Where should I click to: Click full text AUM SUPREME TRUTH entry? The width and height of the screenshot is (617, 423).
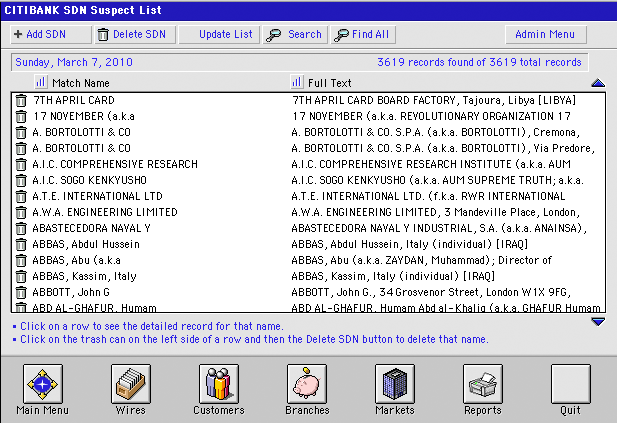pyautogui.click(x=437, y=180)
